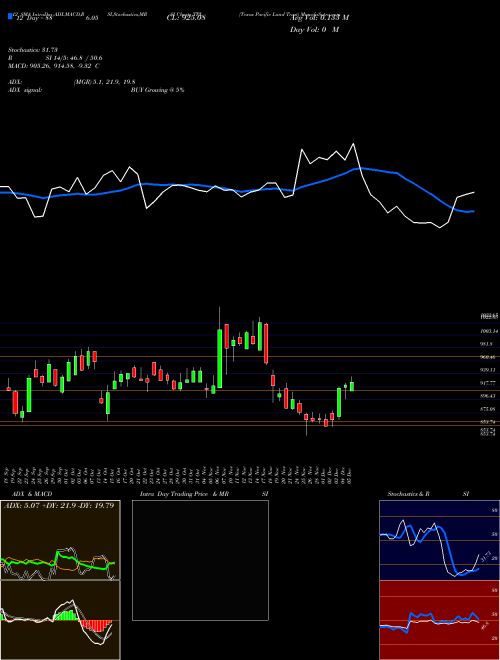Image resolution: width=500 pixels, height=660 pixels.
Task: Click the 'MACD: 905.26, 914.58, -9.32 C' line
Action: tap(54, 66)
